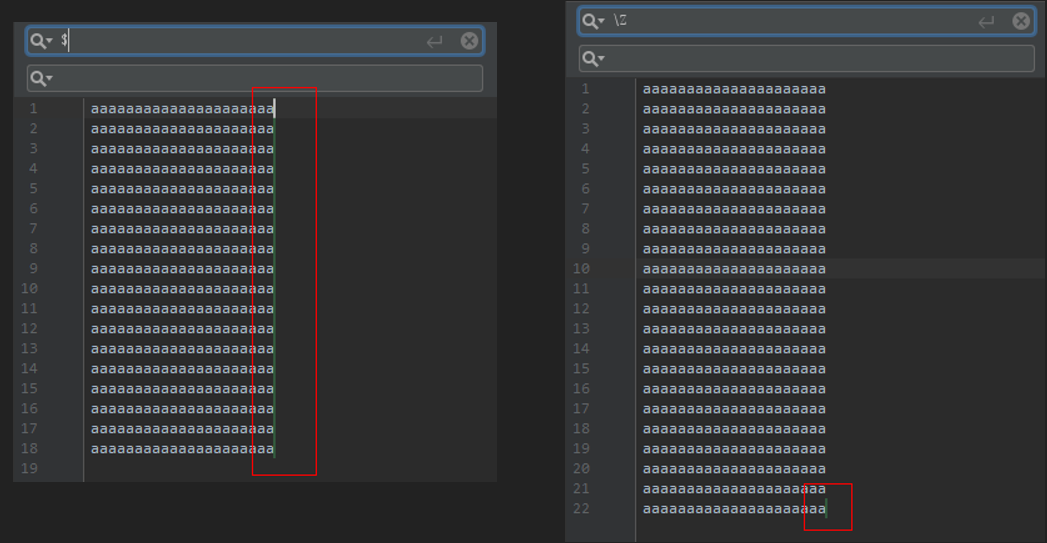Click line number 10 in right editor gutter

pos(582,268)
